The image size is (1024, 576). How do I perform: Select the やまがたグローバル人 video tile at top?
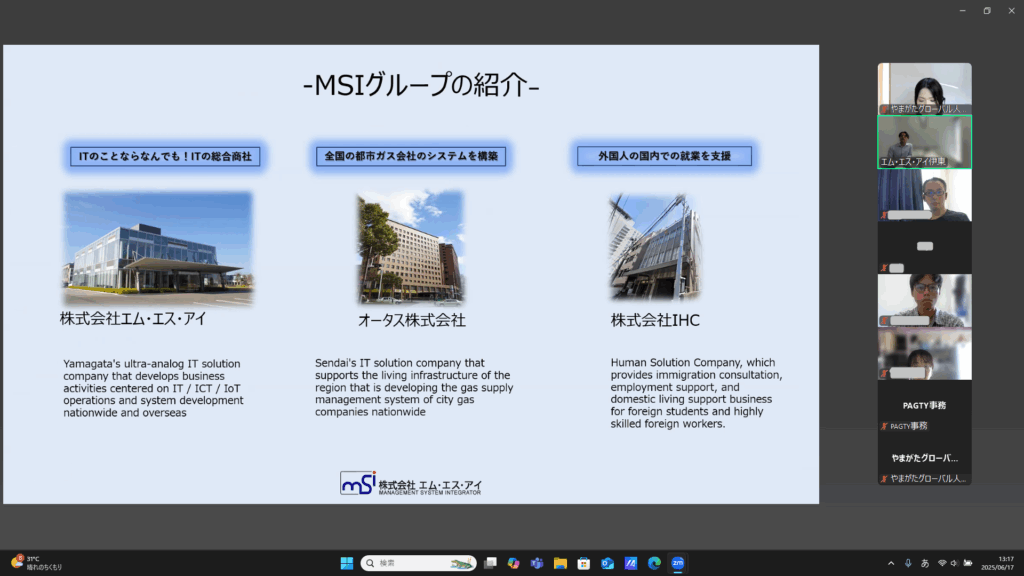[924, 89]
